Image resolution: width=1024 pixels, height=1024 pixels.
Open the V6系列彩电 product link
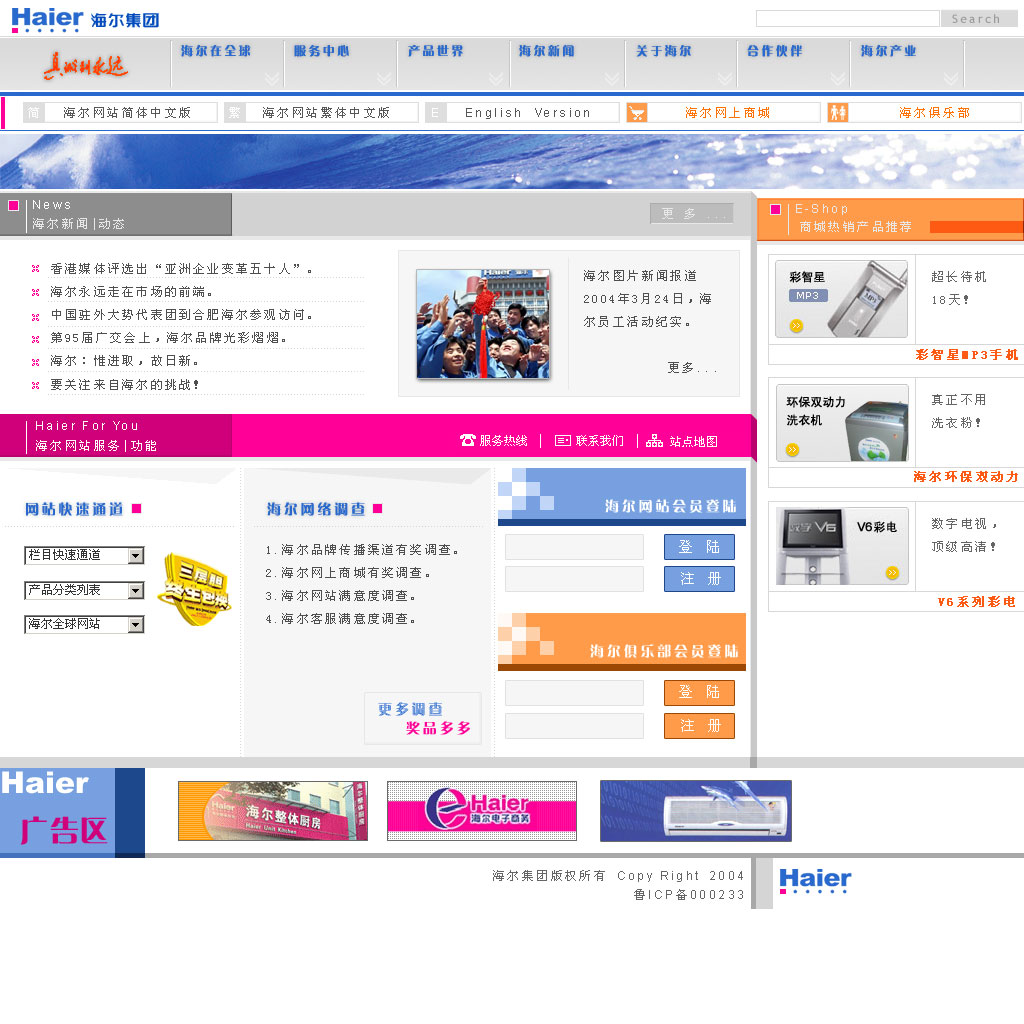click(976, 601)
